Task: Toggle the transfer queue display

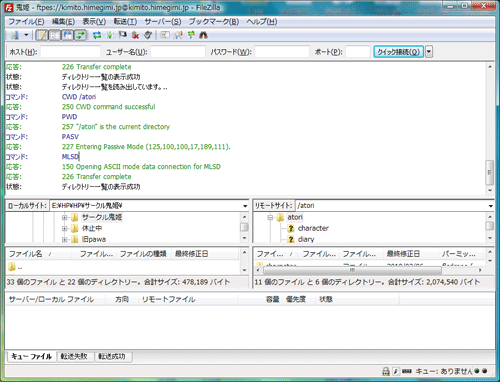Action: pyautogui.click(x=80, y=35)
